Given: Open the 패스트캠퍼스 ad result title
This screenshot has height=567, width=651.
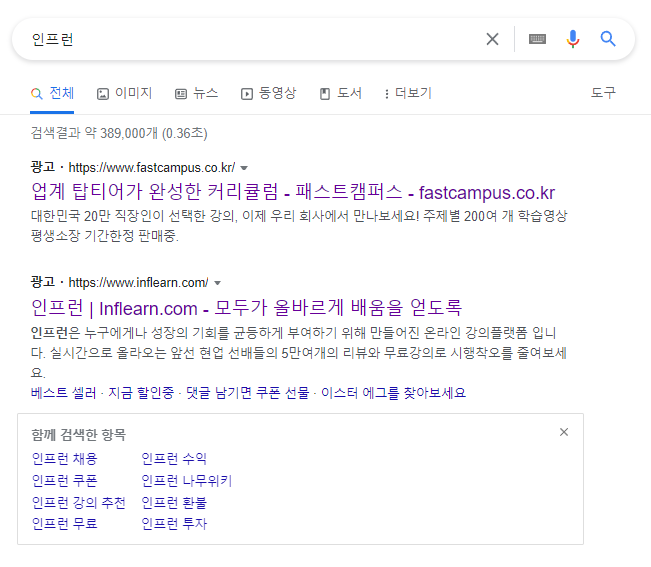Looking at the screenshot, I should [293, 192].
